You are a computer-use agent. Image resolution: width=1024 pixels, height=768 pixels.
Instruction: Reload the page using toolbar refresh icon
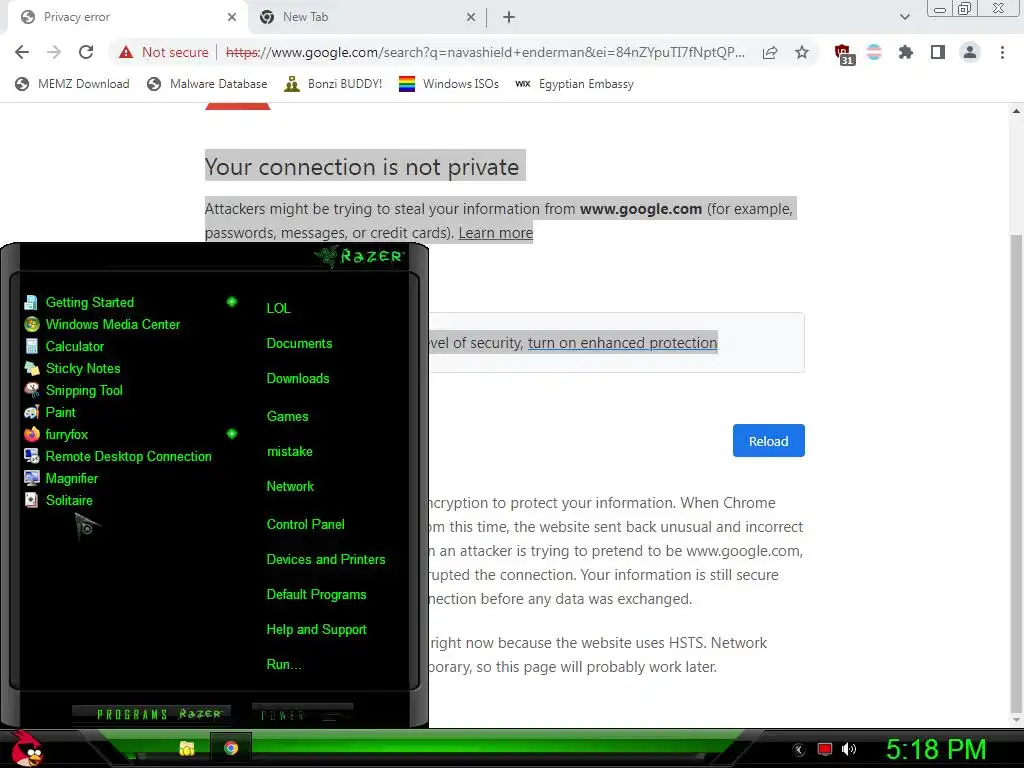(86, 52)
